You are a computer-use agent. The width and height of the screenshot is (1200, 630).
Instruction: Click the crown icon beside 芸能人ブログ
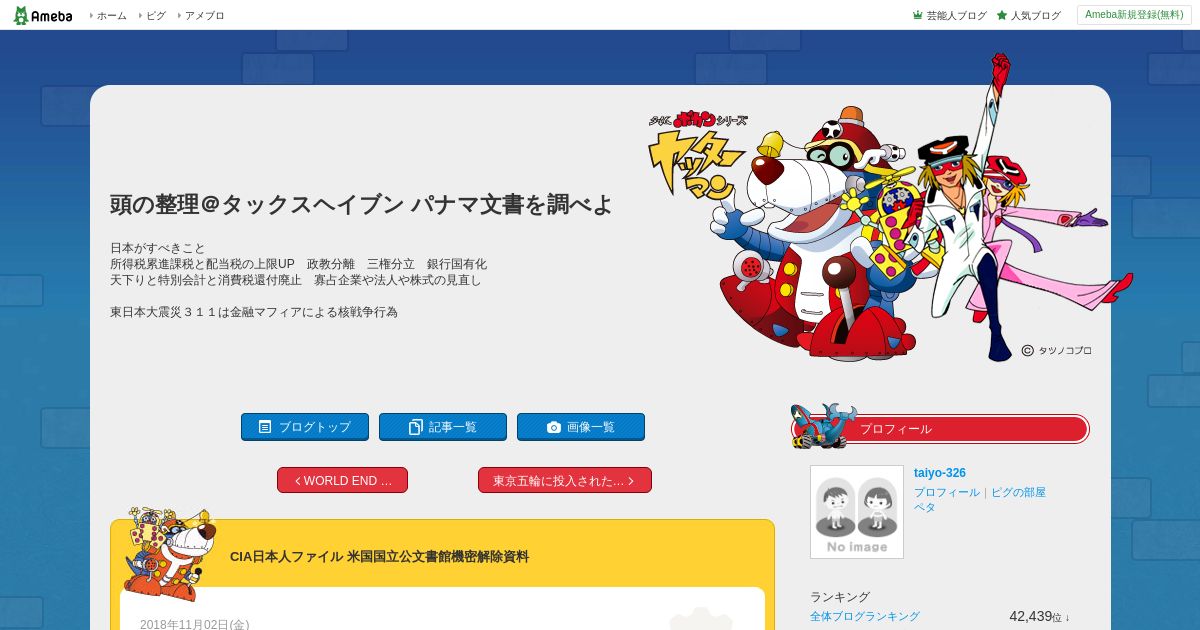point(918,15)
